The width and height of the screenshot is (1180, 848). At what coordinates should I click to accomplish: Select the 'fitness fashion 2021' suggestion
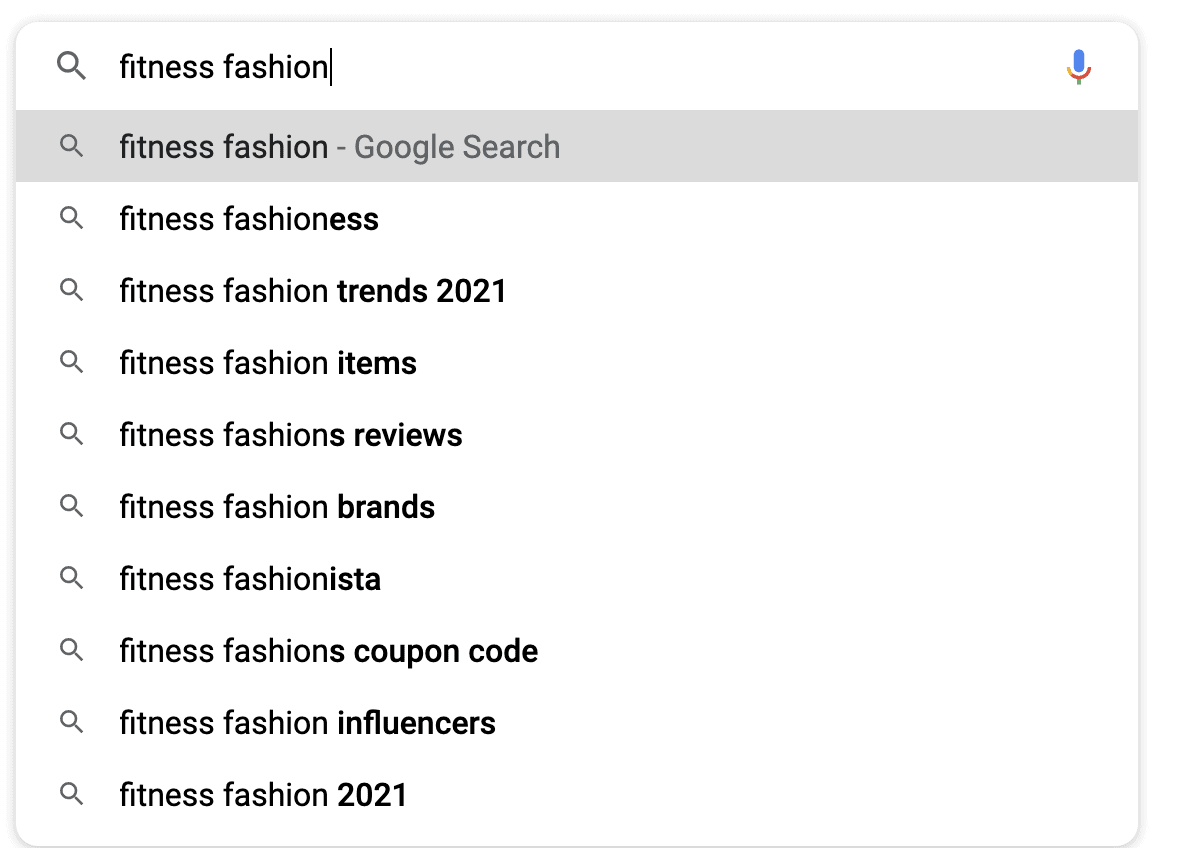(x=263, y=795)
